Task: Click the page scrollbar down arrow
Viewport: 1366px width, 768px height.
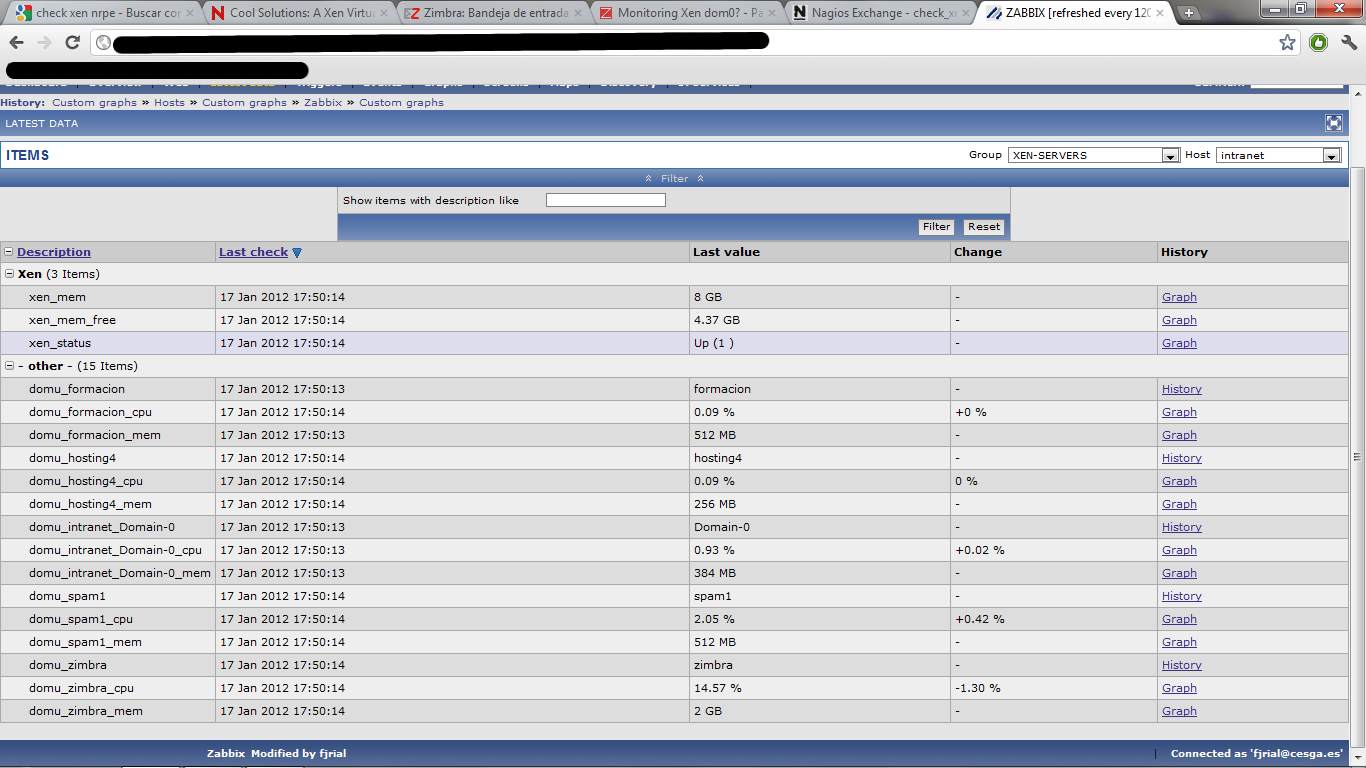Action: click(1358, 759)
